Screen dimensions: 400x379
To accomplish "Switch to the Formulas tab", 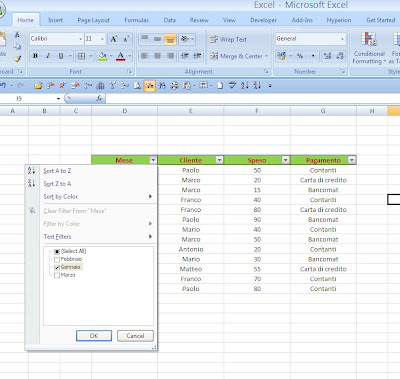I will coord(136,20).
